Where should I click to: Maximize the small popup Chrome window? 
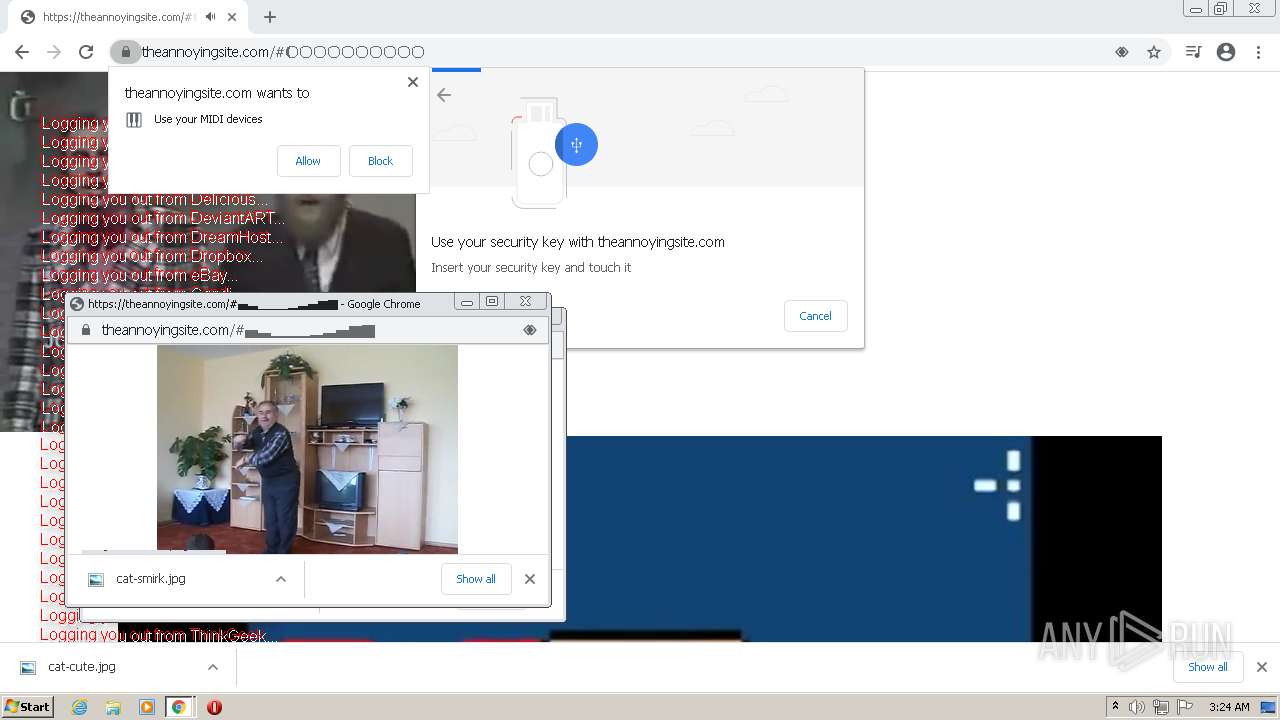point(492,302)
